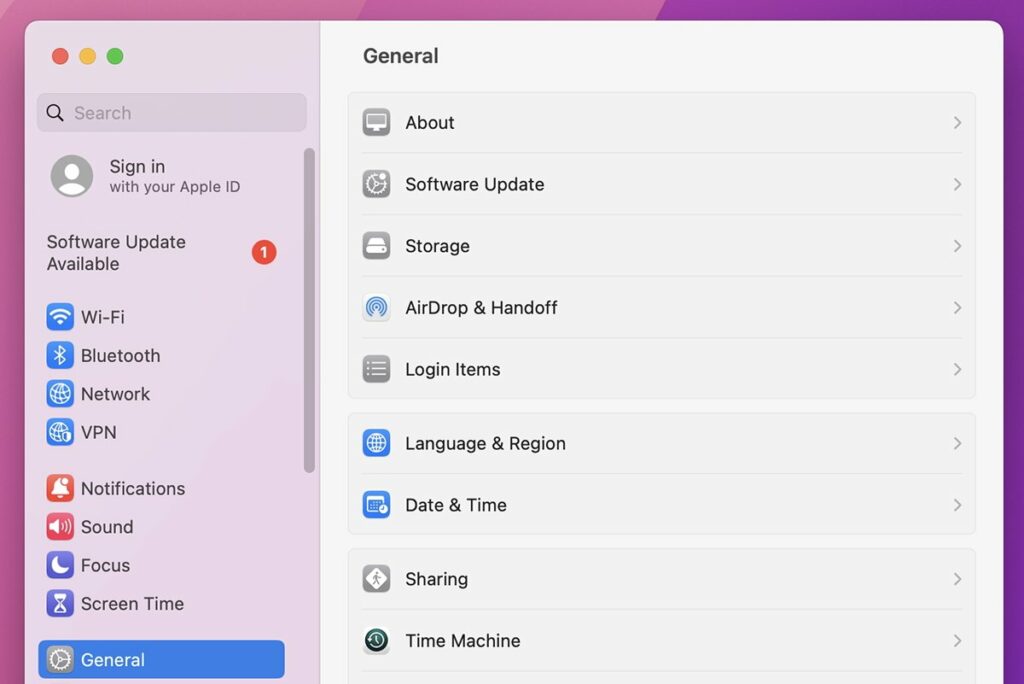The image size is (1024, 684).
Task: Select the Network globe icon
Action: click(x=60, y=394)
